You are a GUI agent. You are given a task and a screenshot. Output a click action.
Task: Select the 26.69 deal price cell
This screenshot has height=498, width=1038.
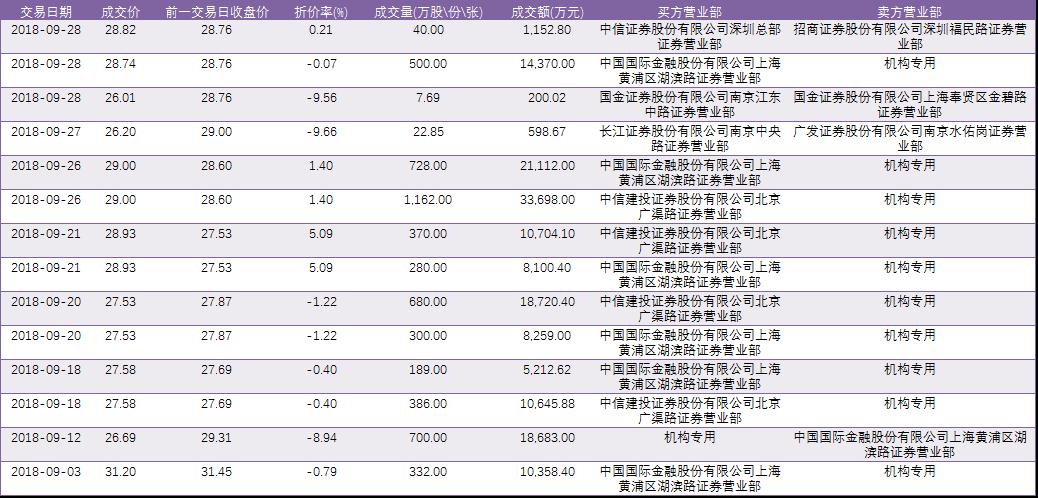click(120, 437)
